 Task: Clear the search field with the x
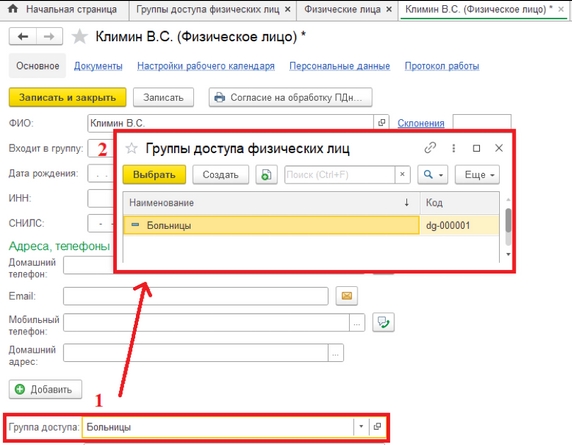click(x=402, y=175)
